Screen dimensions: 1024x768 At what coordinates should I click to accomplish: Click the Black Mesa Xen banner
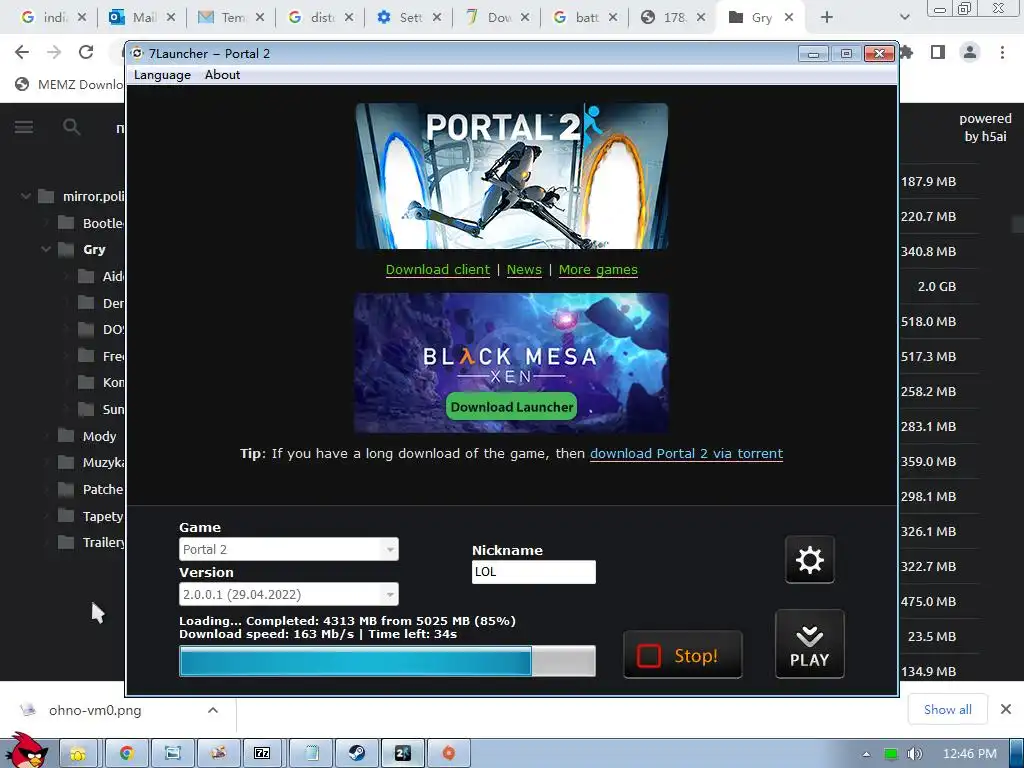pos(511,362)
